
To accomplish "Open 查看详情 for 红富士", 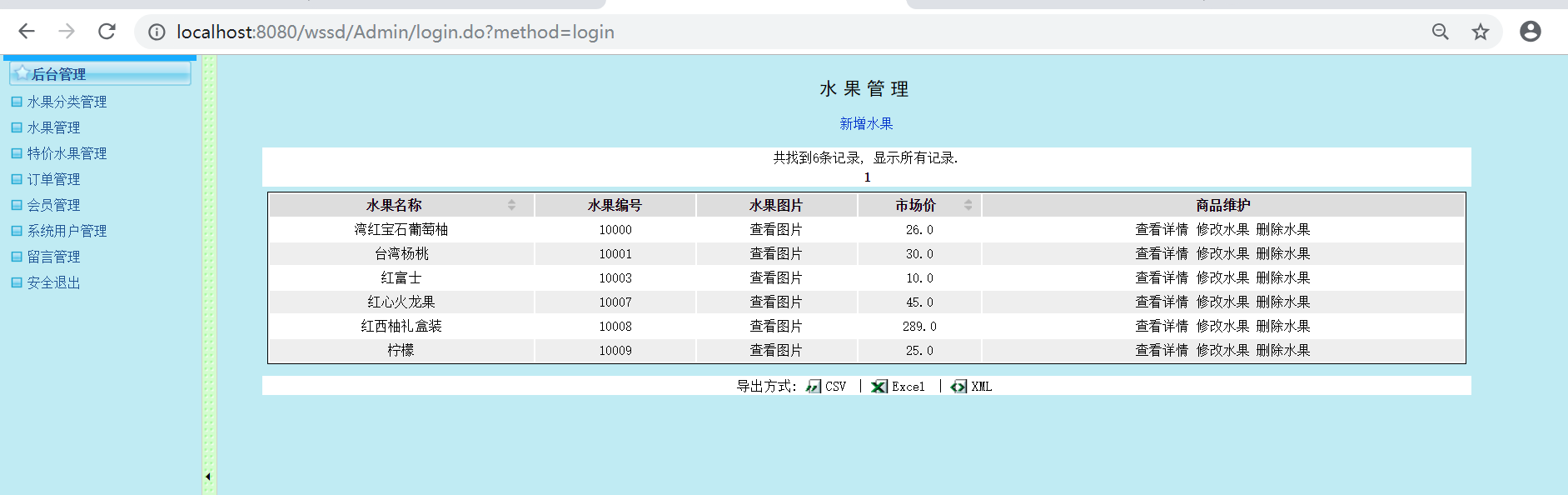I will coord(1162,277).
